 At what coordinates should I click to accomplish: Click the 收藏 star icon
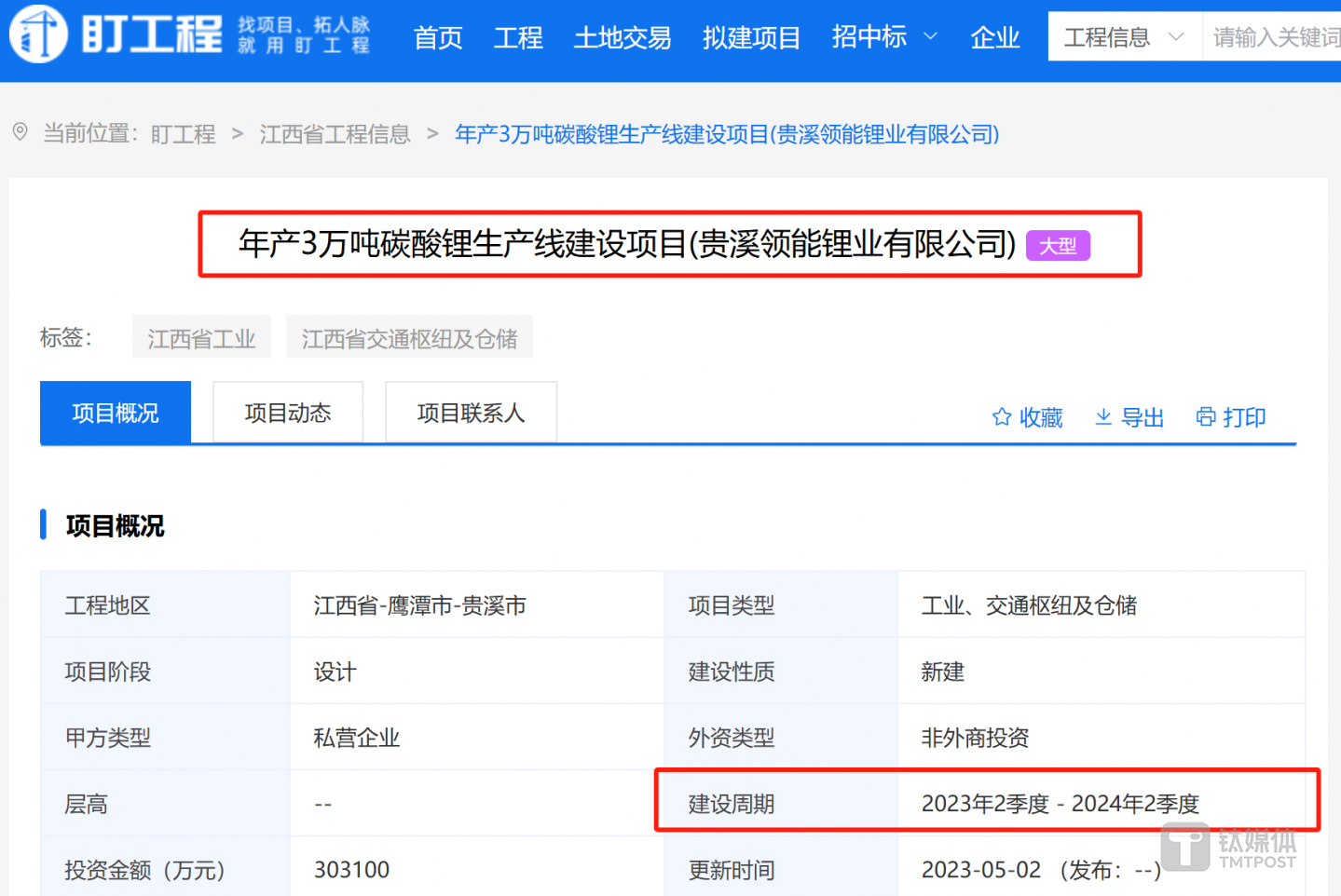click(1002, 416)
